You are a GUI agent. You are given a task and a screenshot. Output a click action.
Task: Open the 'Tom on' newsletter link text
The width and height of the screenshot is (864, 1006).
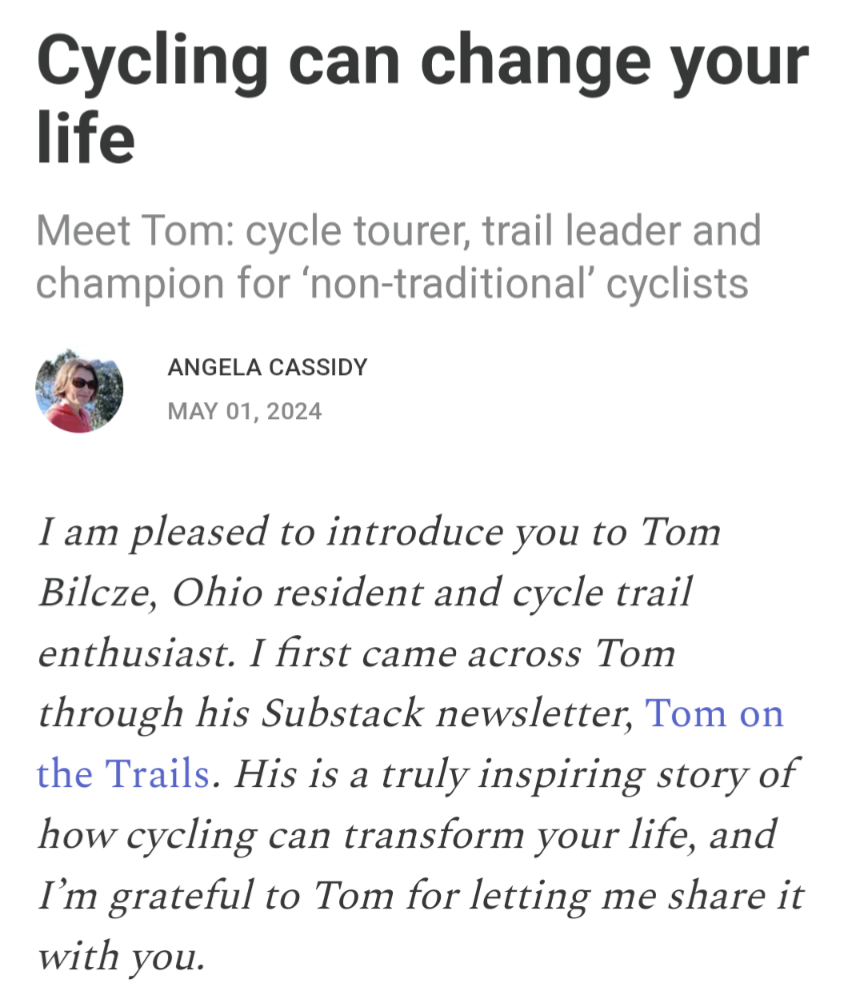pyautogui.click(x=714, y=713)
